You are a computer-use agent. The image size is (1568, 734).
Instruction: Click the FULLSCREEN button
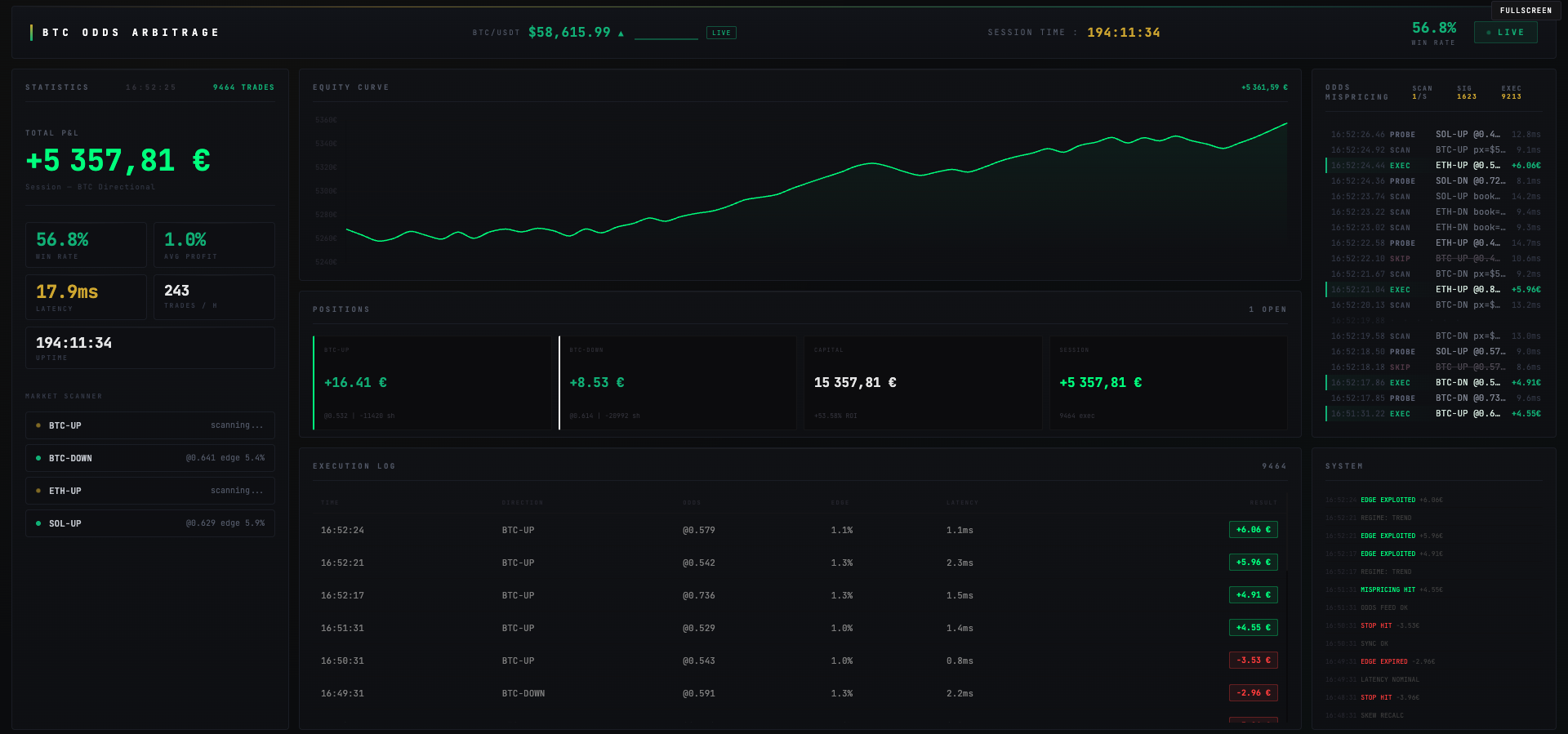pyautogui.click(x=1526, y=11)
